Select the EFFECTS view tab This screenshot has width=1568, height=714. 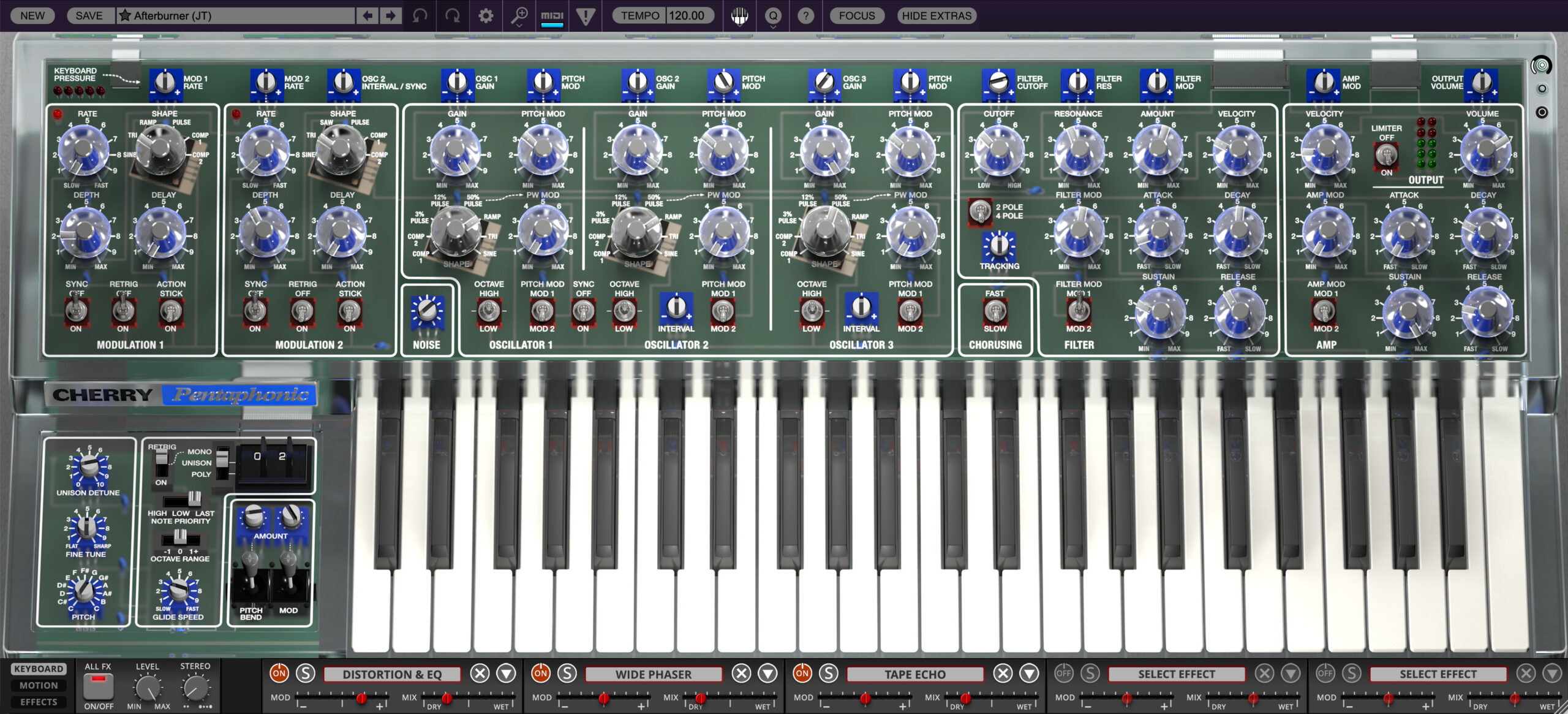coord(39,702)
